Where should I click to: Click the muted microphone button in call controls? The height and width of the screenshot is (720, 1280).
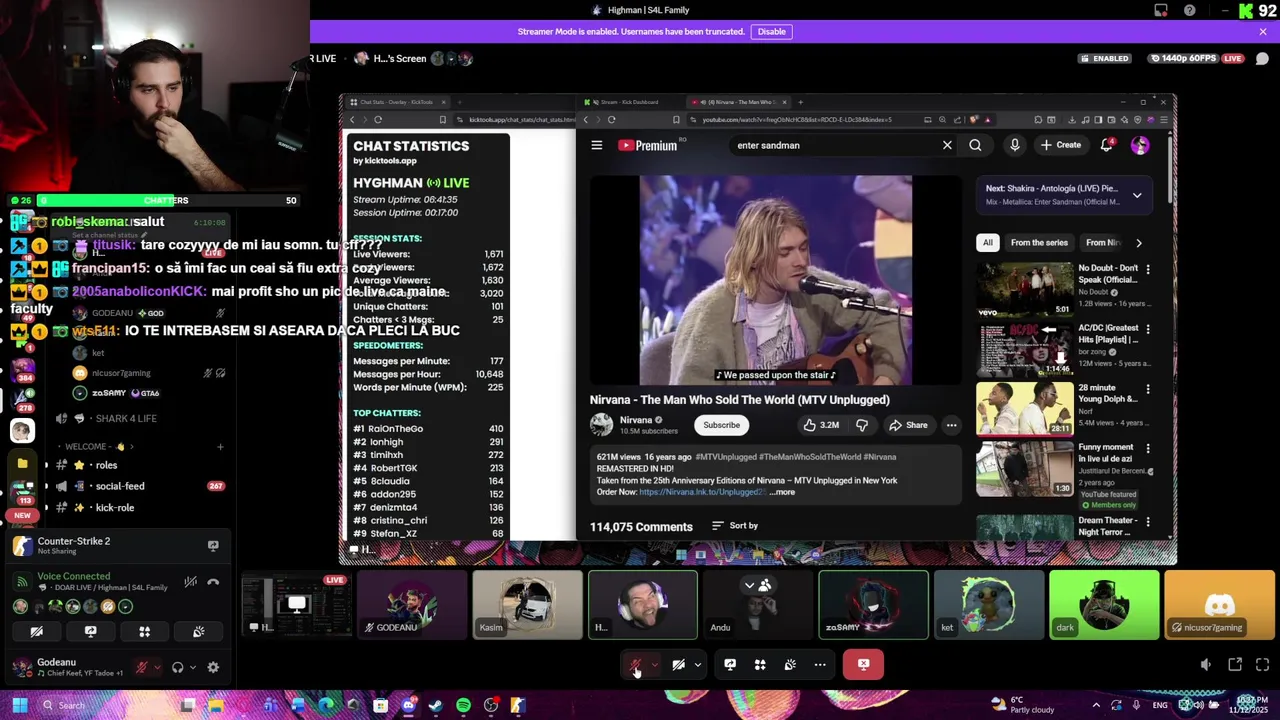click(x=635, y=665)
